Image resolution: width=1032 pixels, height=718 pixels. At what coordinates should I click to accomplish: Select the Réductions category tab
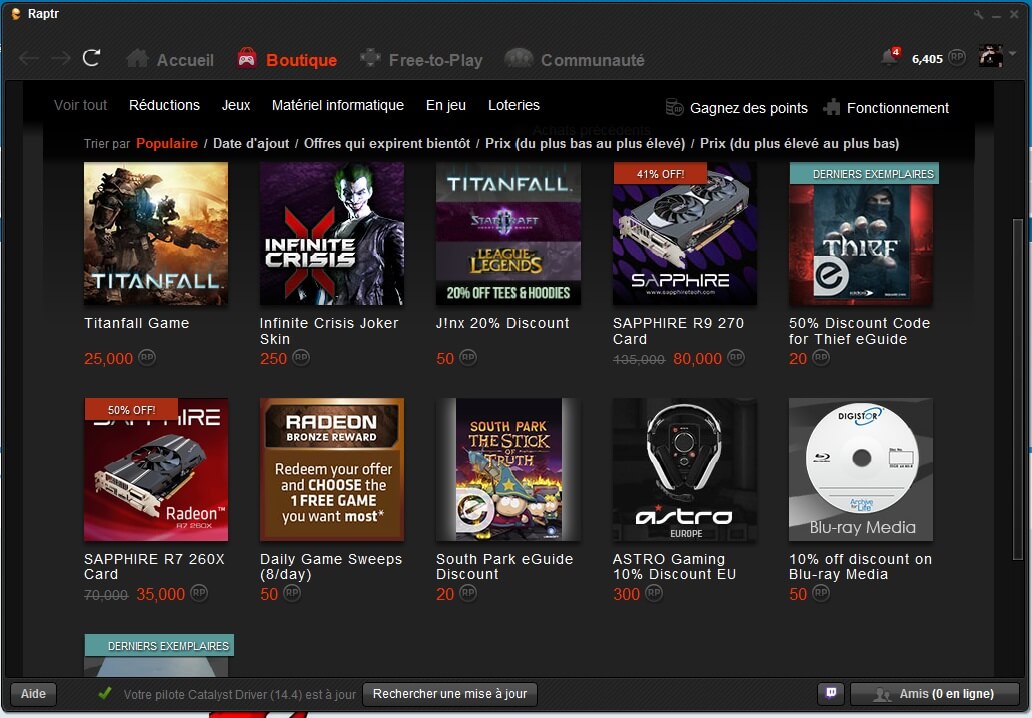point(164,105)
